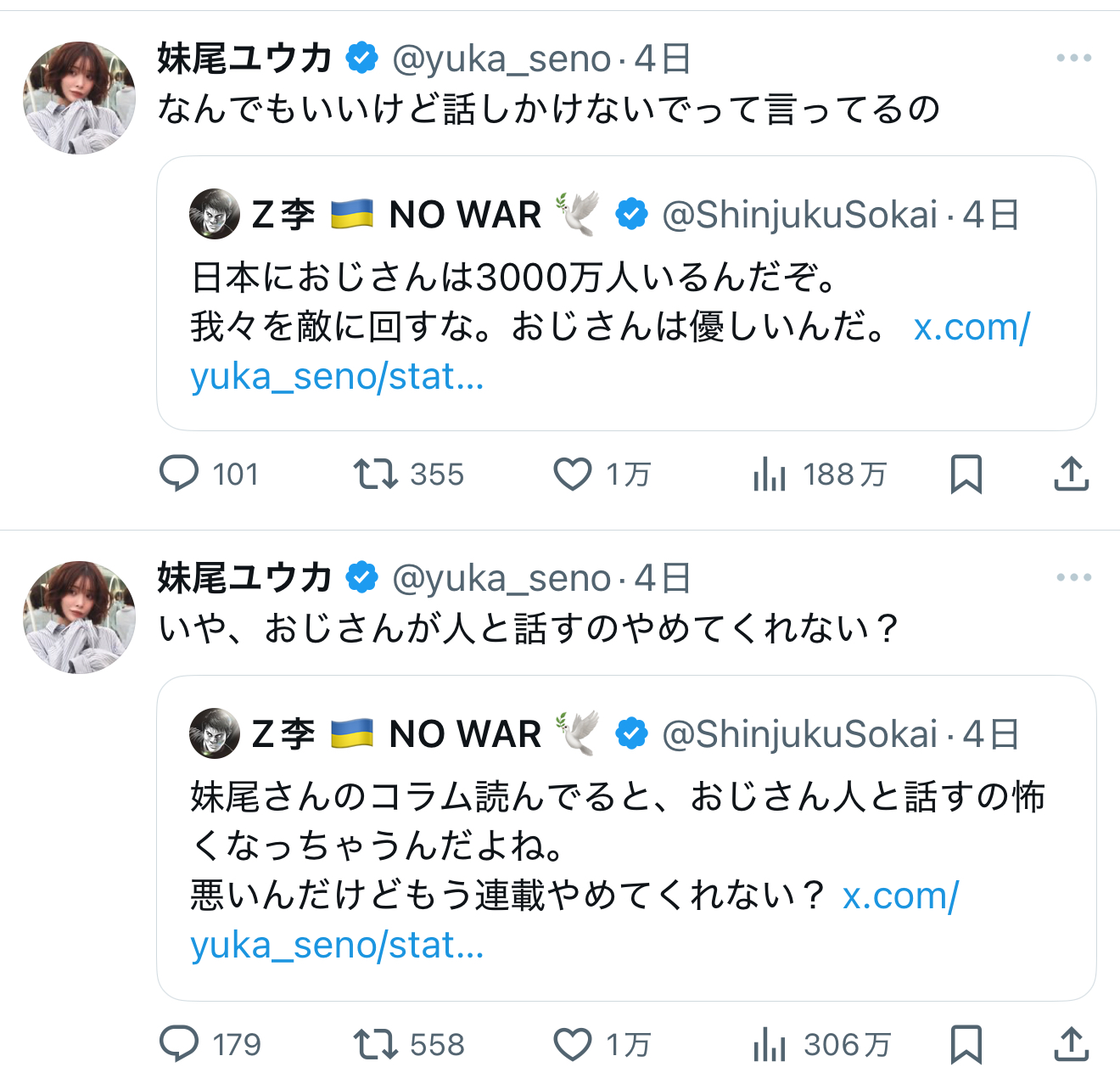
Task: Reply to the first post with 101 replies
Action: 180,474
